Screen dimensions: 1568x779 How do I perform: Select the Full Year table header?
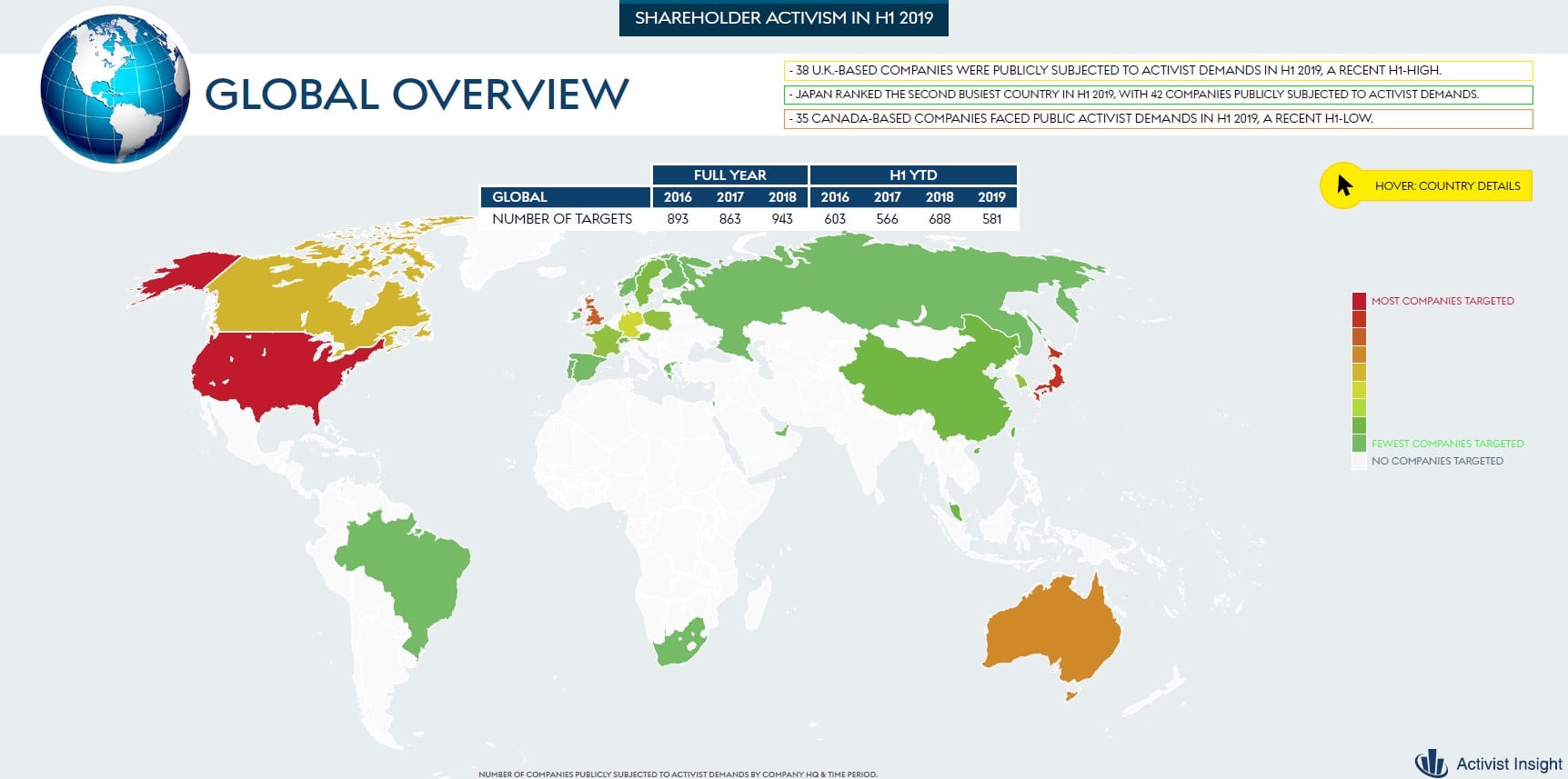coord(729,175)
